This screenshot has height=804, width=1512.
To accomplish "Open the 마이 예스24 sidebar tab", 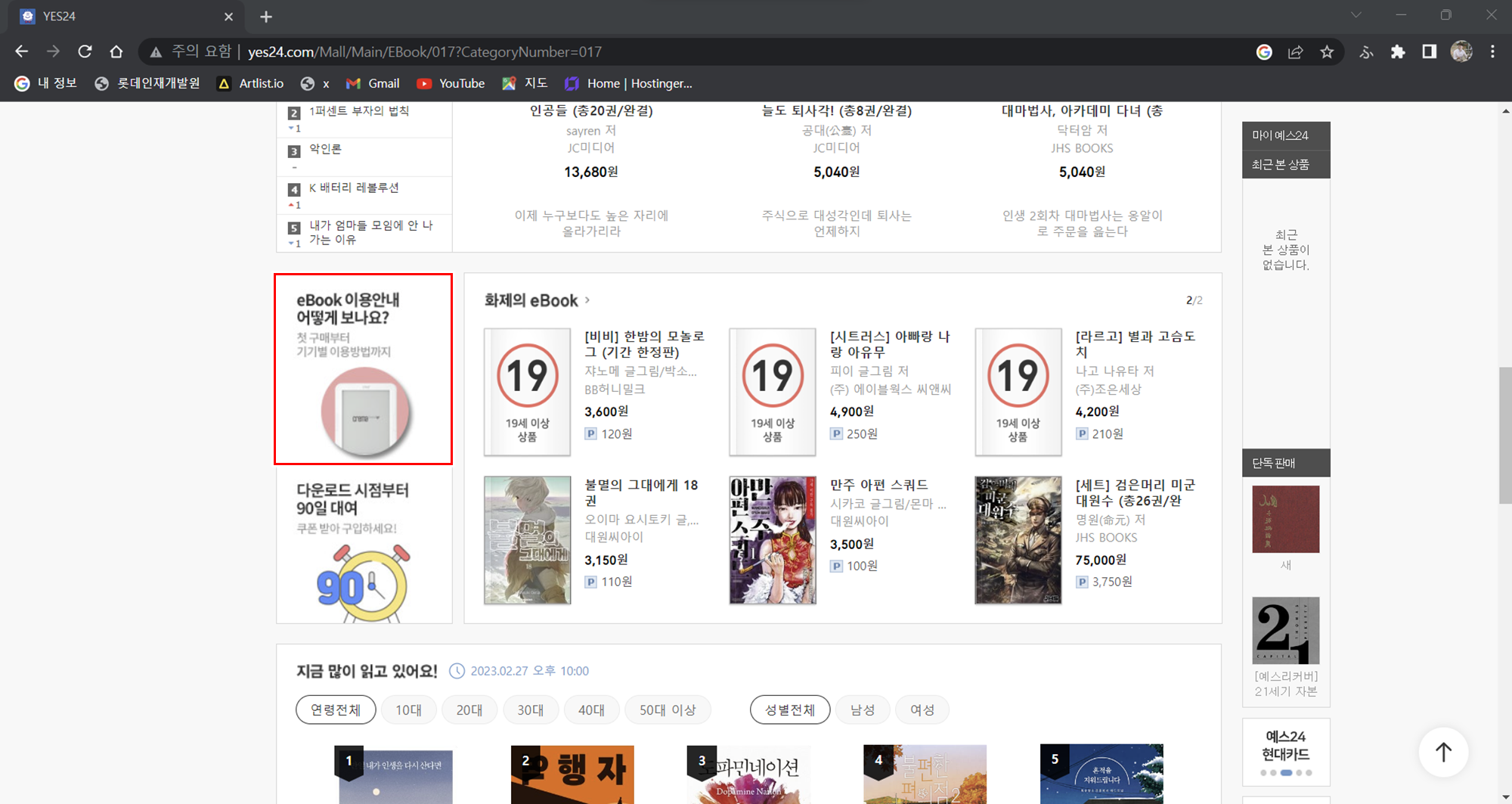I will point(1286,135).
